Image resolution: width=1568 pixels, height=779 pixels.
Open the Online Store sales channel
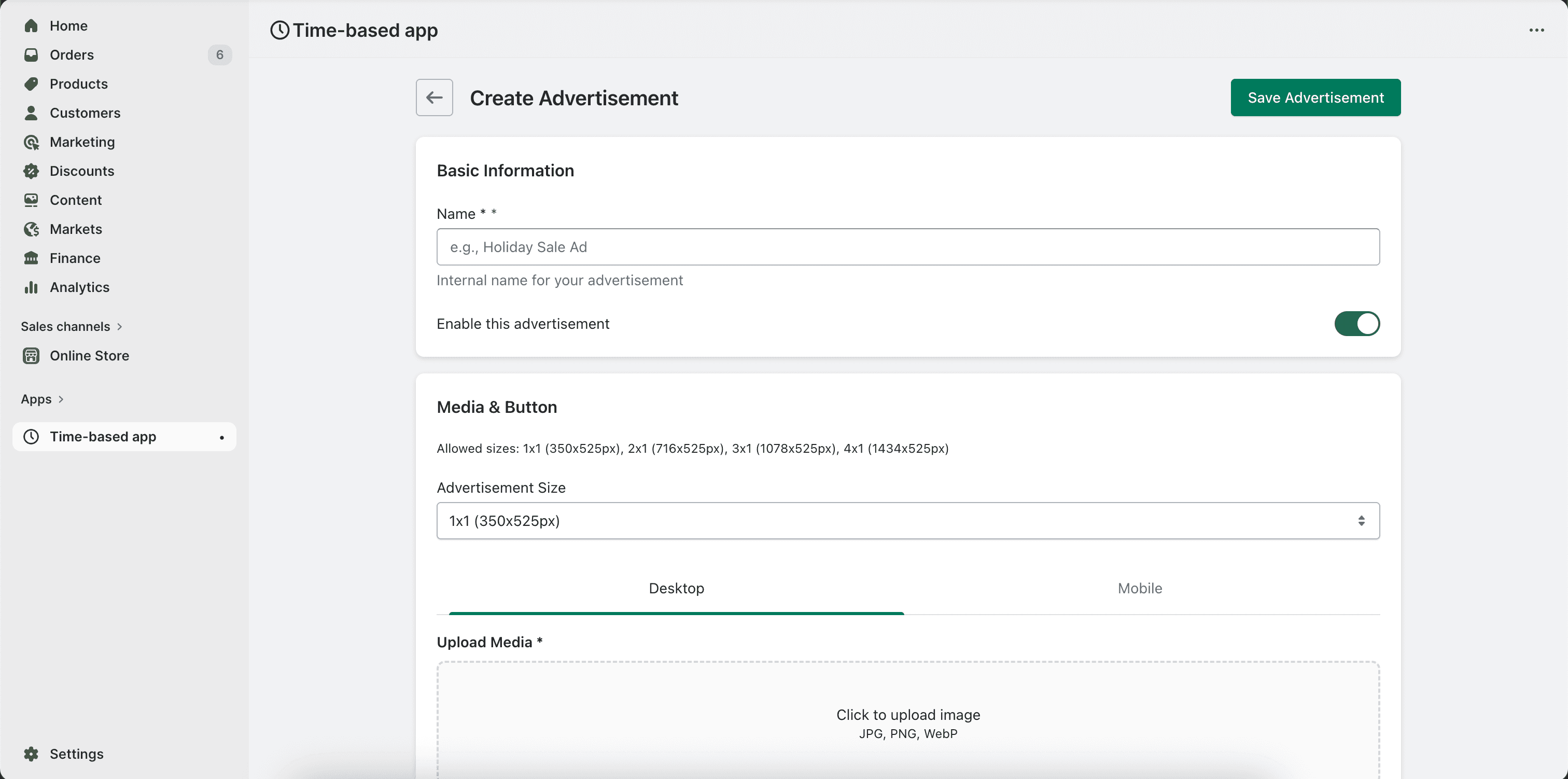tap(90, 356)
